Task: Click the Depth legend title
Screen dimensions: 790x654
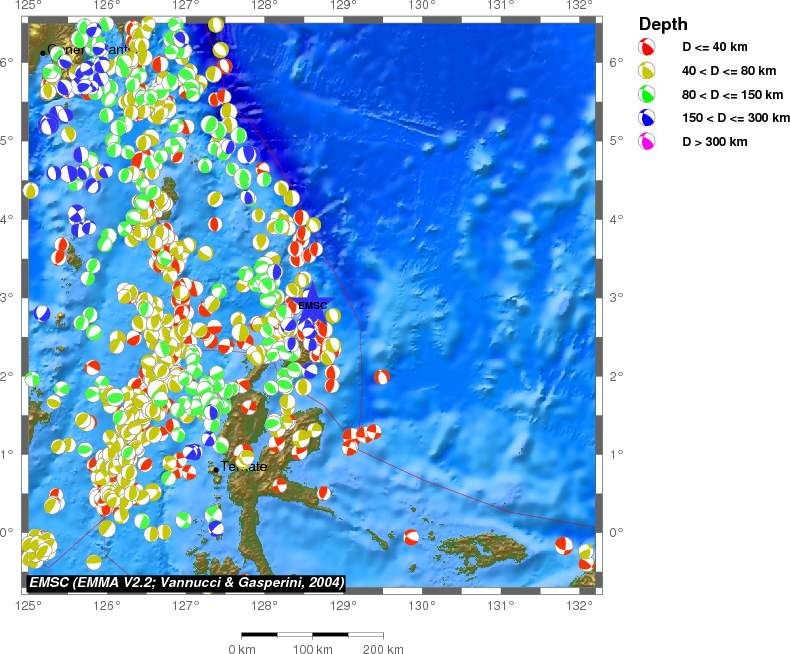Action: (x=662, y=24)
